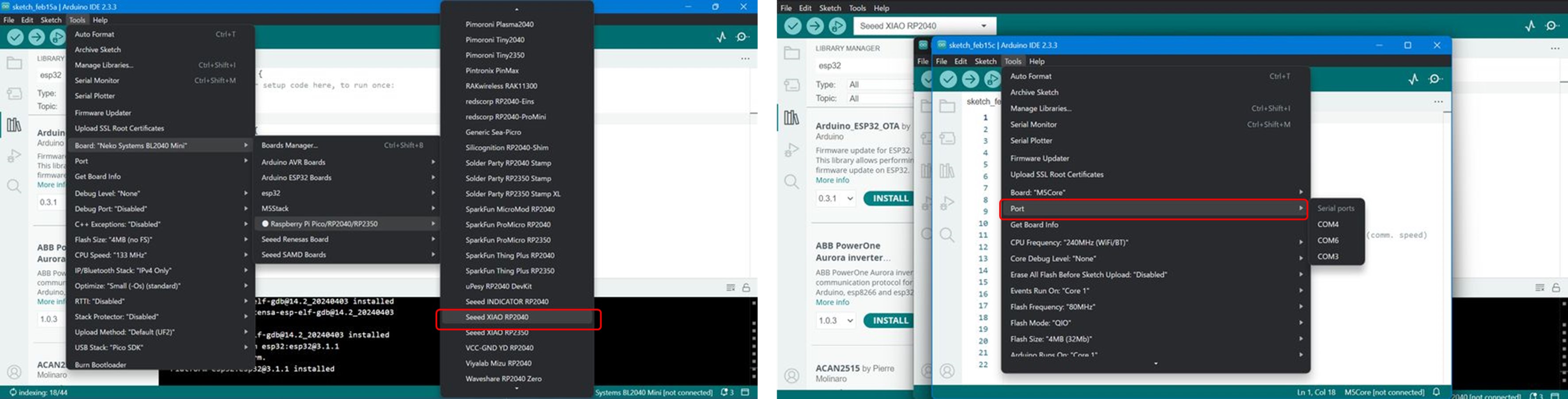This screenshot has width=1568, height=399.
Task: Click M5Core [not connected] in status bar
Action: click(x=1383, y=392)
